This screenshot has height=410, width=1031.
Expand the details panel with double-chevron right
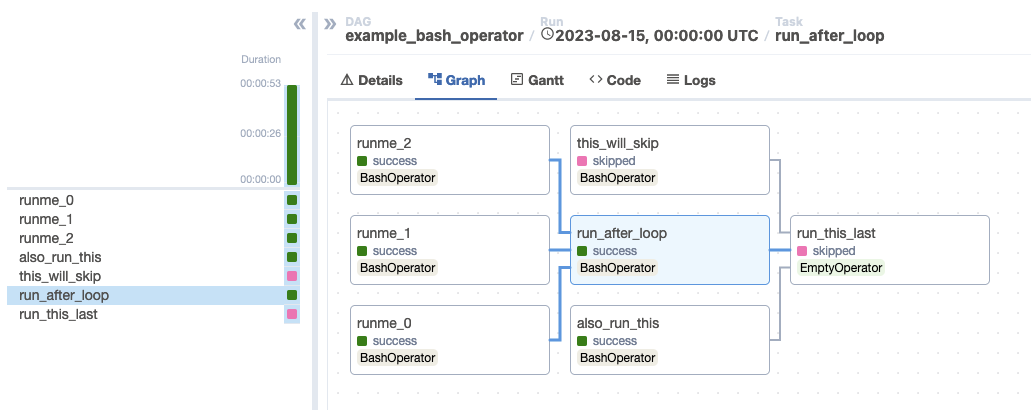(330, 24)
